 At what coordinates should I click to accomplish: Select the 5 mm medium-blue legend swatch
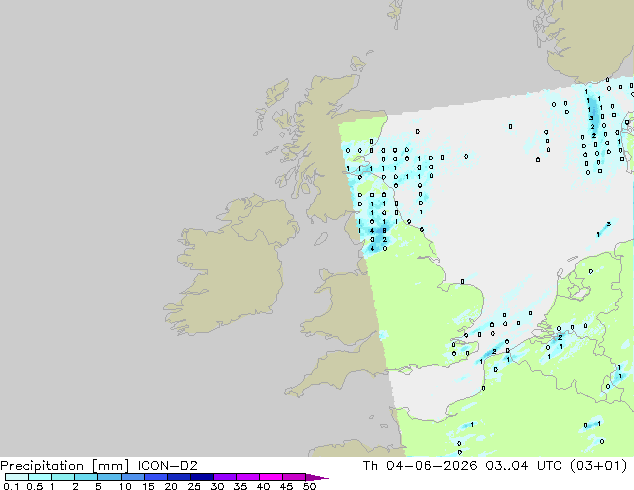point(110,477)
